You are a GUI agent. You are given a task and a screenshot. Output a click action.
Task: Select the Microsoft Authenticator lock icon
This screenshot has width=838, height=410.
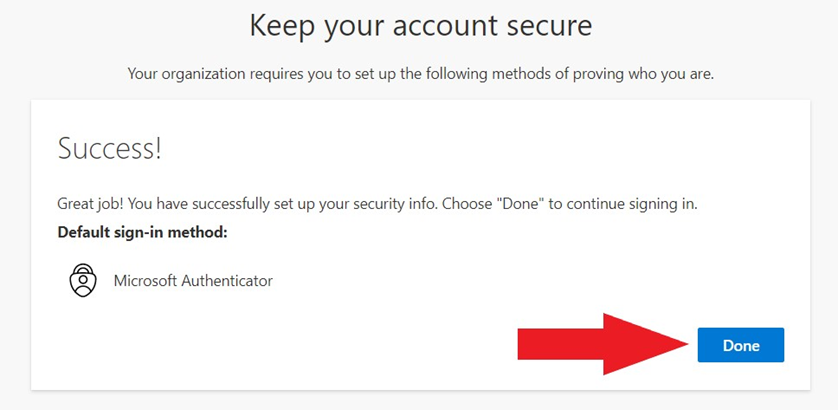click(83, 280)
